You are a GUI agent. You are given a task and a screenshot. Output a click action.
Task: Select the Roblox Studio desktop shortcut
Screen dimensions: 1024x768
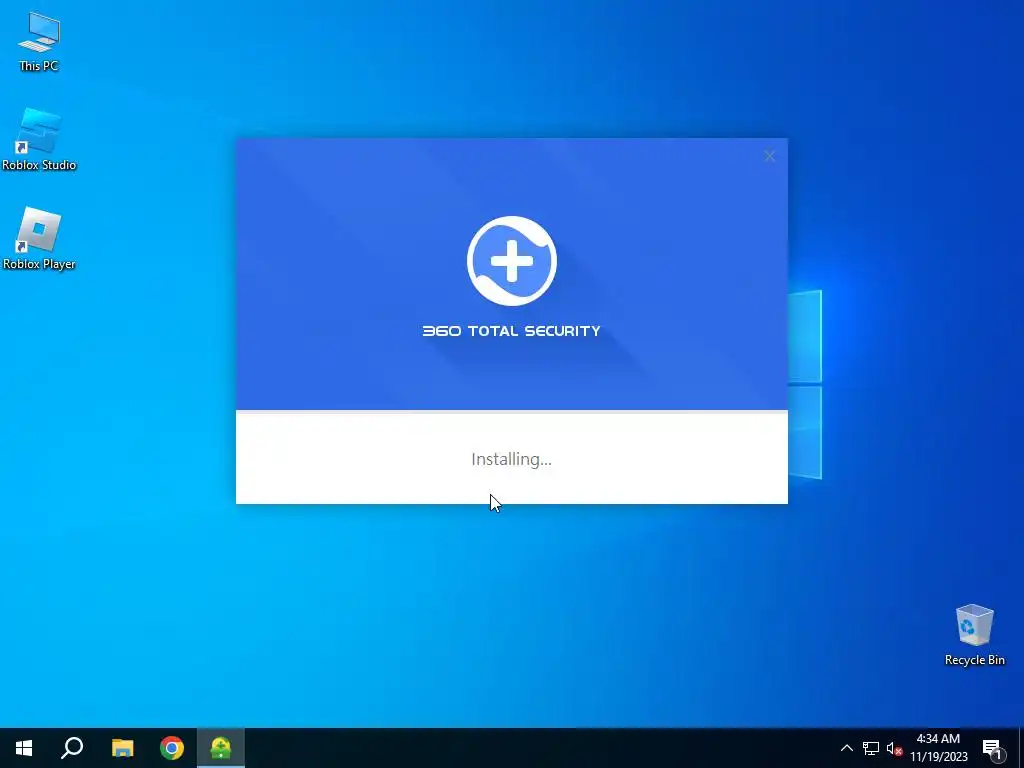[39, 140]
